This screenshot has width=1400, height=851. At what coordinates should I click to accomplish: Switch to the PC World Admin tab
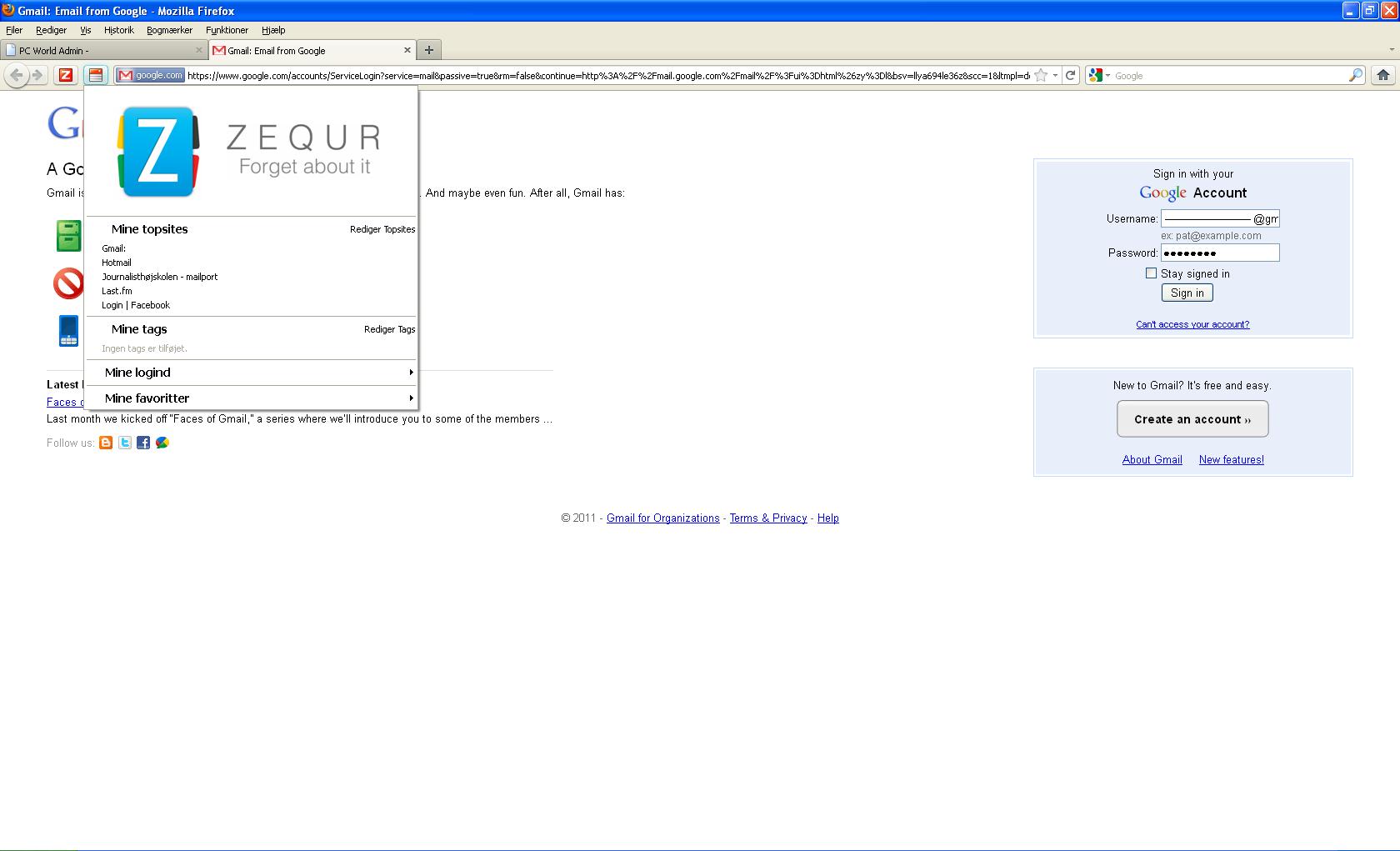[104, 50]
